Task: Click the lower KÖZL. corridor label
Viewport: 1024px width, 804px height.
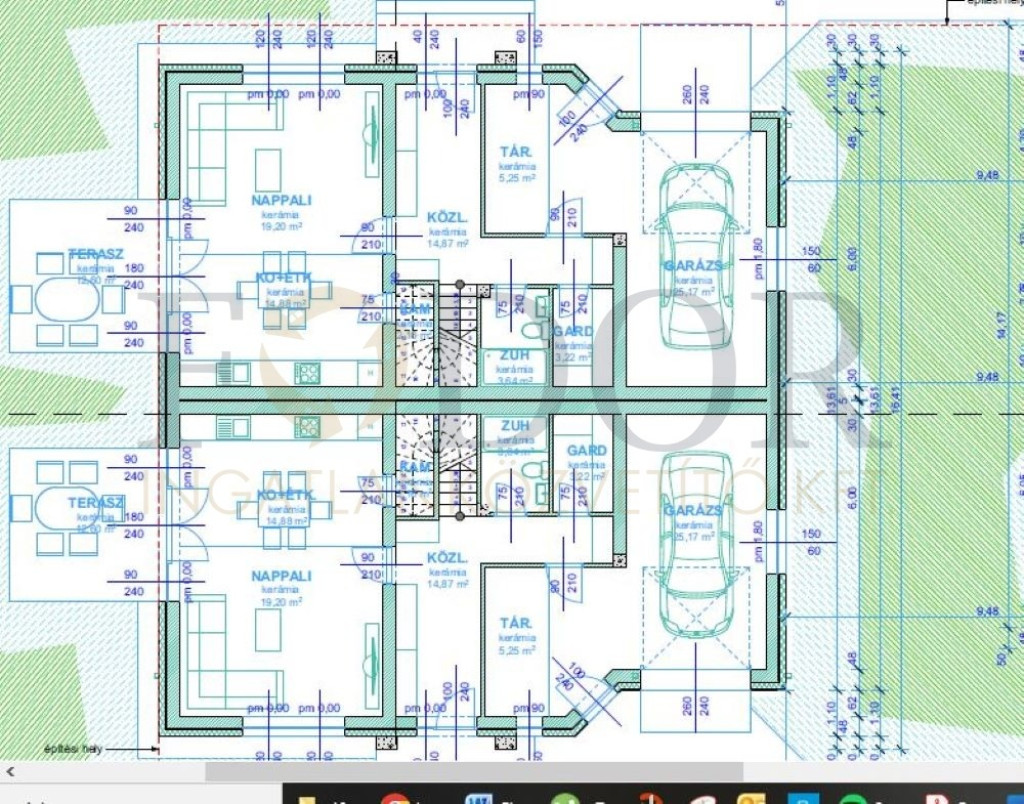Action: coord(447,557)
